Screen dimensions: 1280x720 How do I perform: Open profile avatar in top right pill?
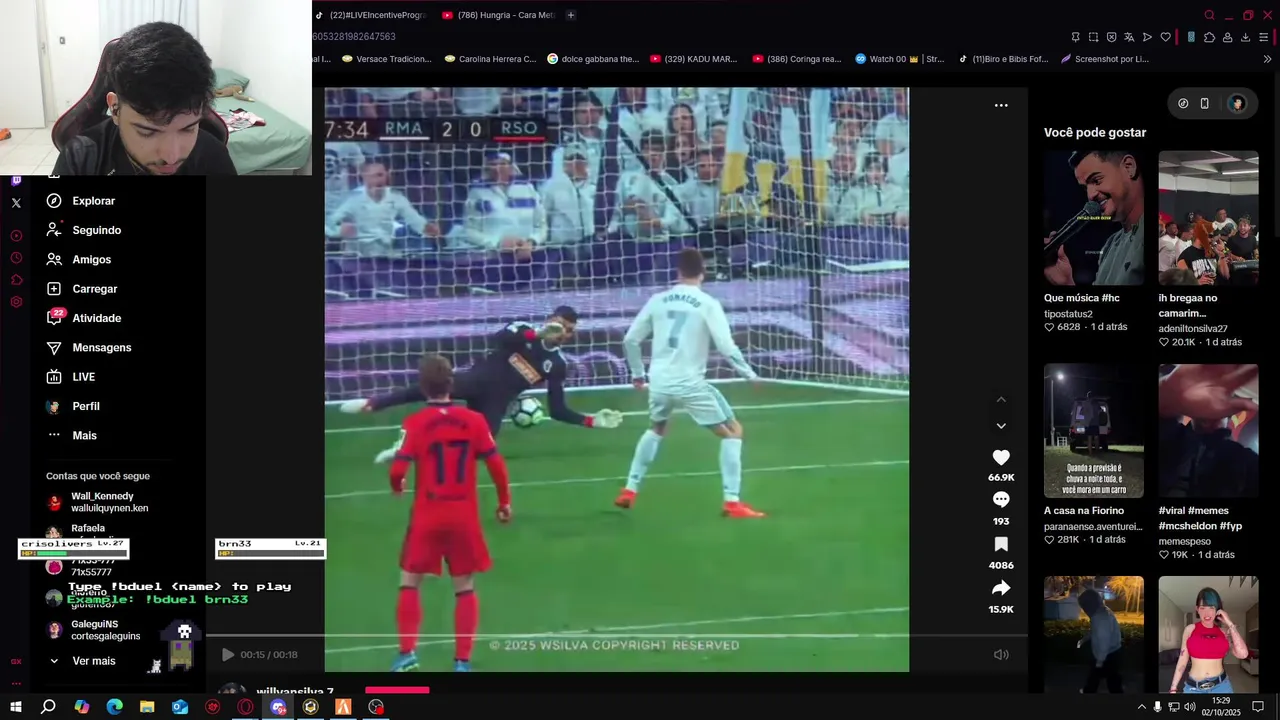[1237, 103]
